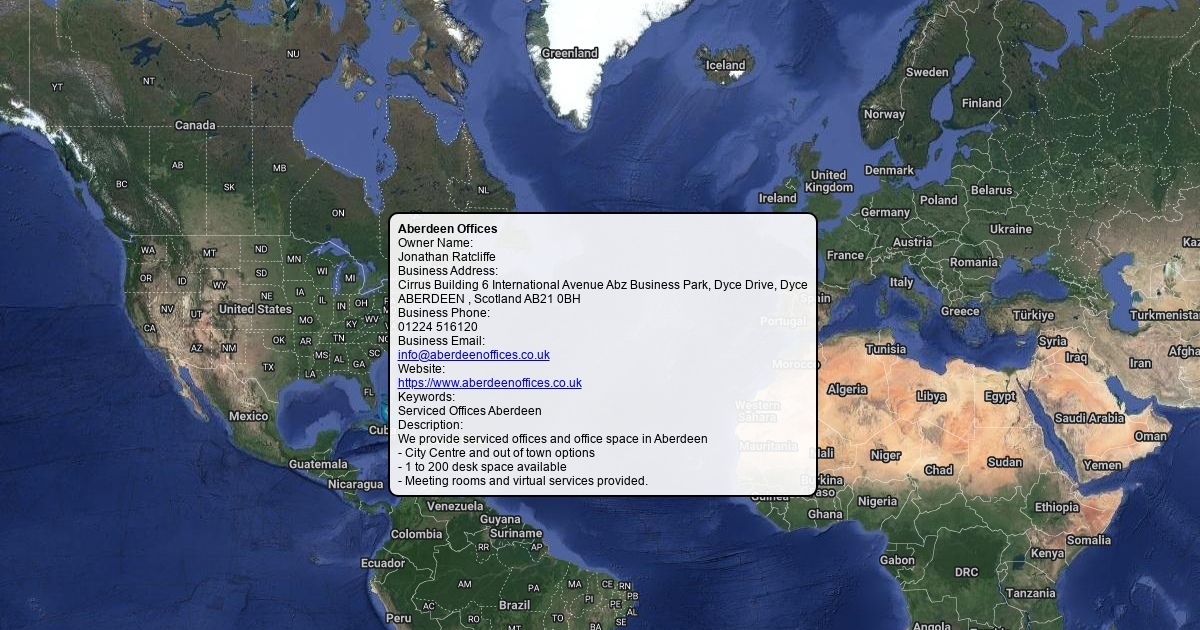Viewport: 1200px width, 630px height.
Task: Click the Libya label on the map
Action: click(x=931, y=396)
